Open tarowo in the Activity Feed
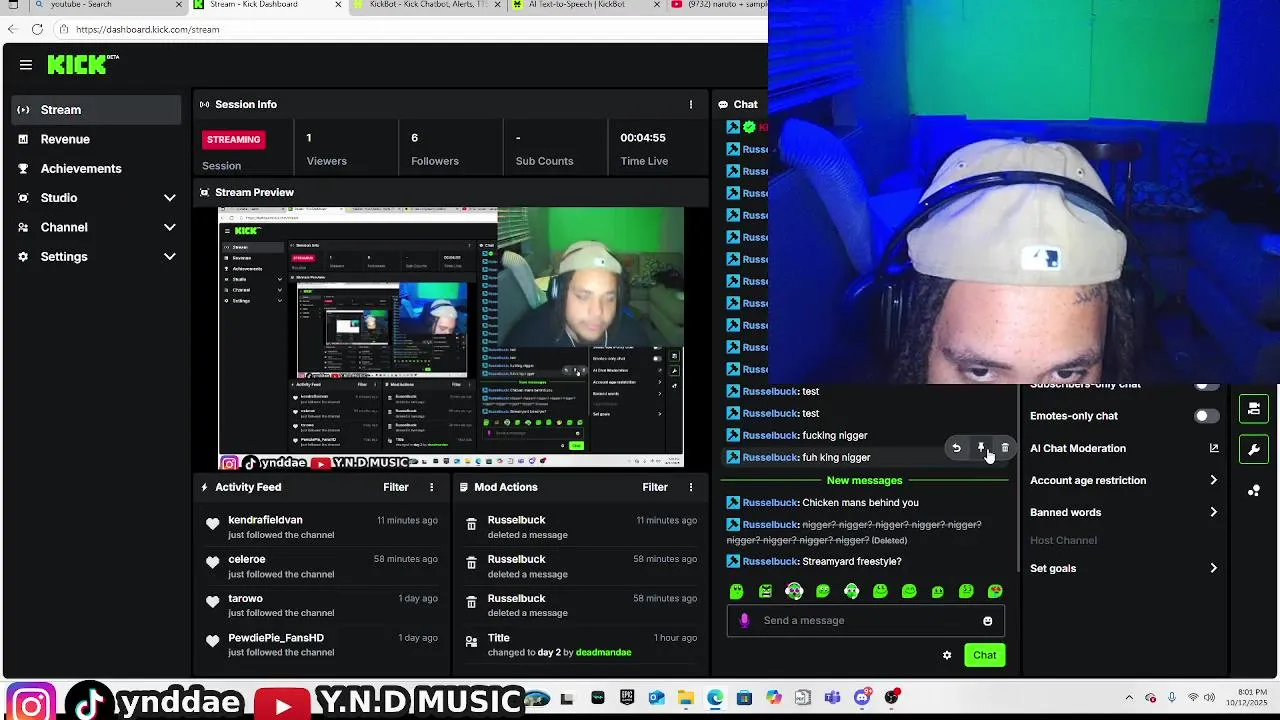This screenshot has height=720, width=1280. (x=245, y=598)
